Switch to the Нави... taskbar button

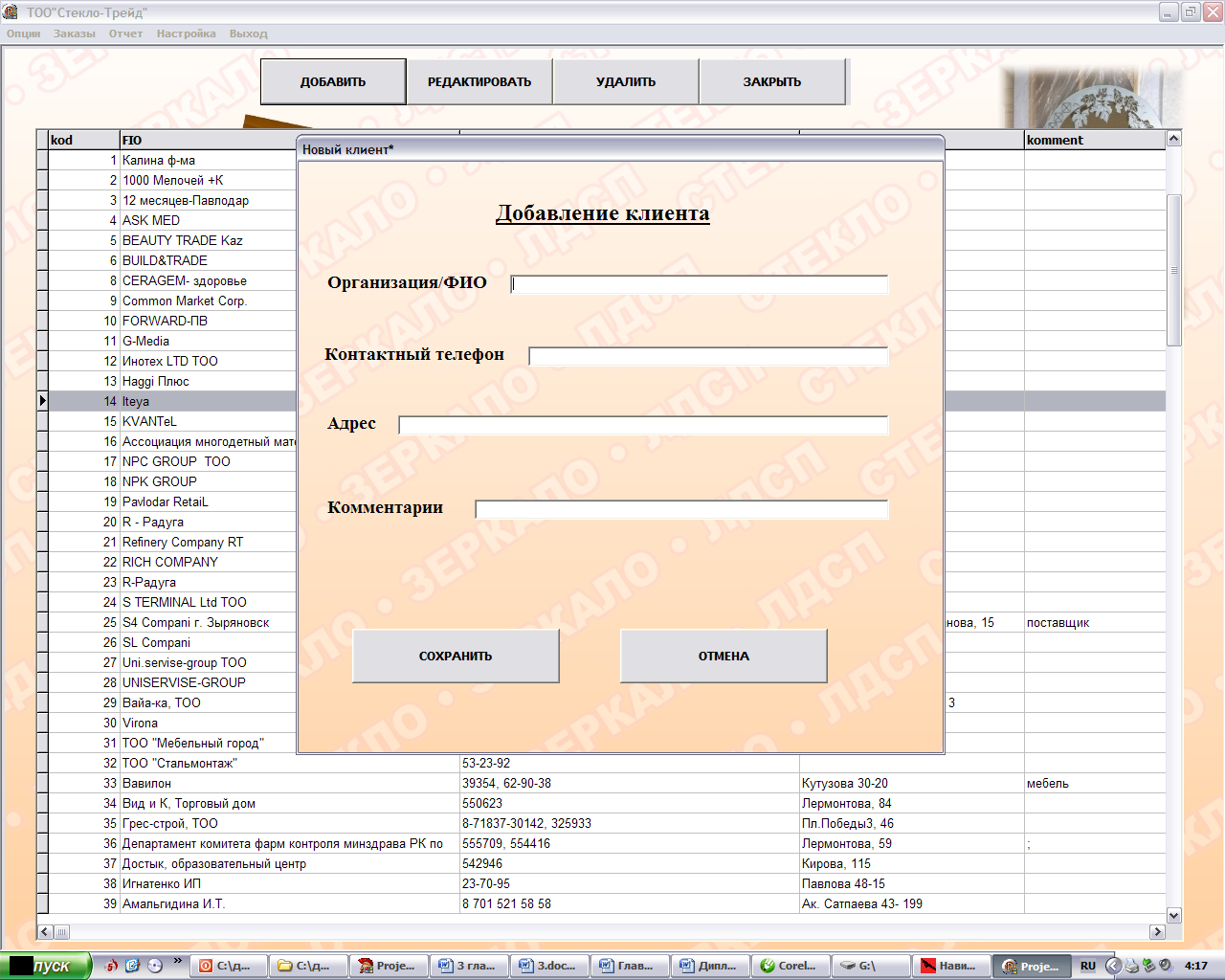[x=951, y=966]
